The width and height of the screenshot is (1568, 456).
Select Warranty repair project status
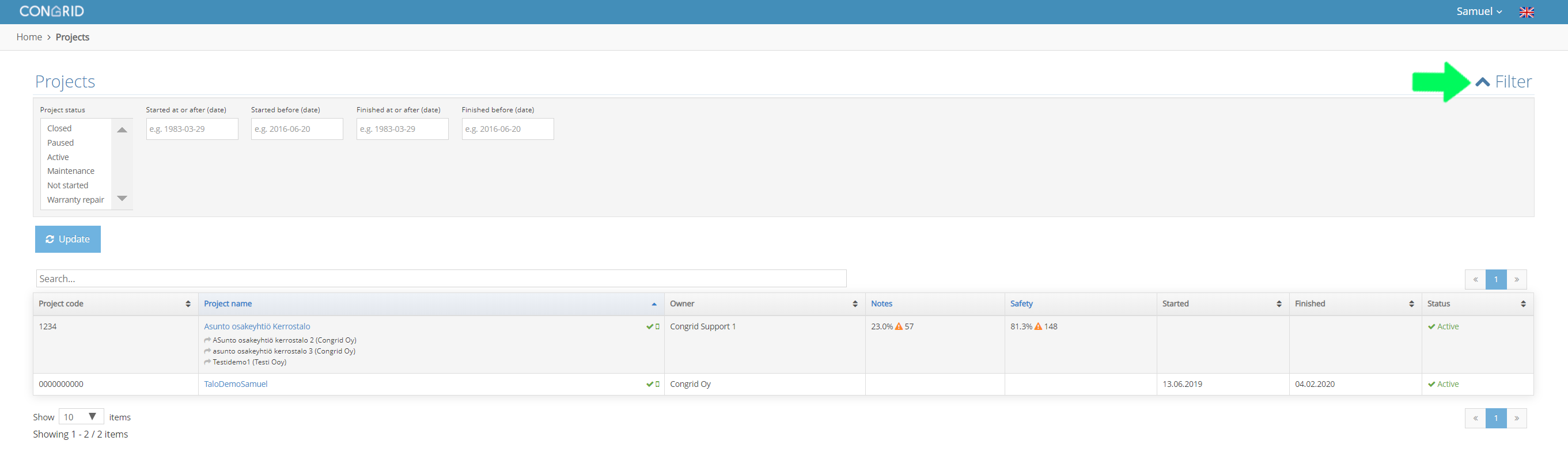coord(75,199)
